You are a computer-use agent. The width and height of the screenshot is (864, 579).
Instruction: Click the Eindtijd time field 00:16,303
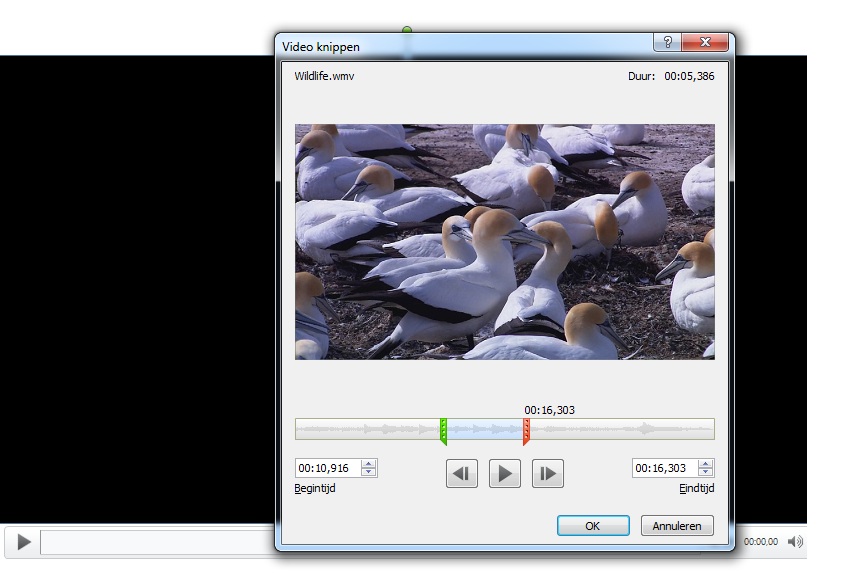pyautogui.click(x=665, y=468)
